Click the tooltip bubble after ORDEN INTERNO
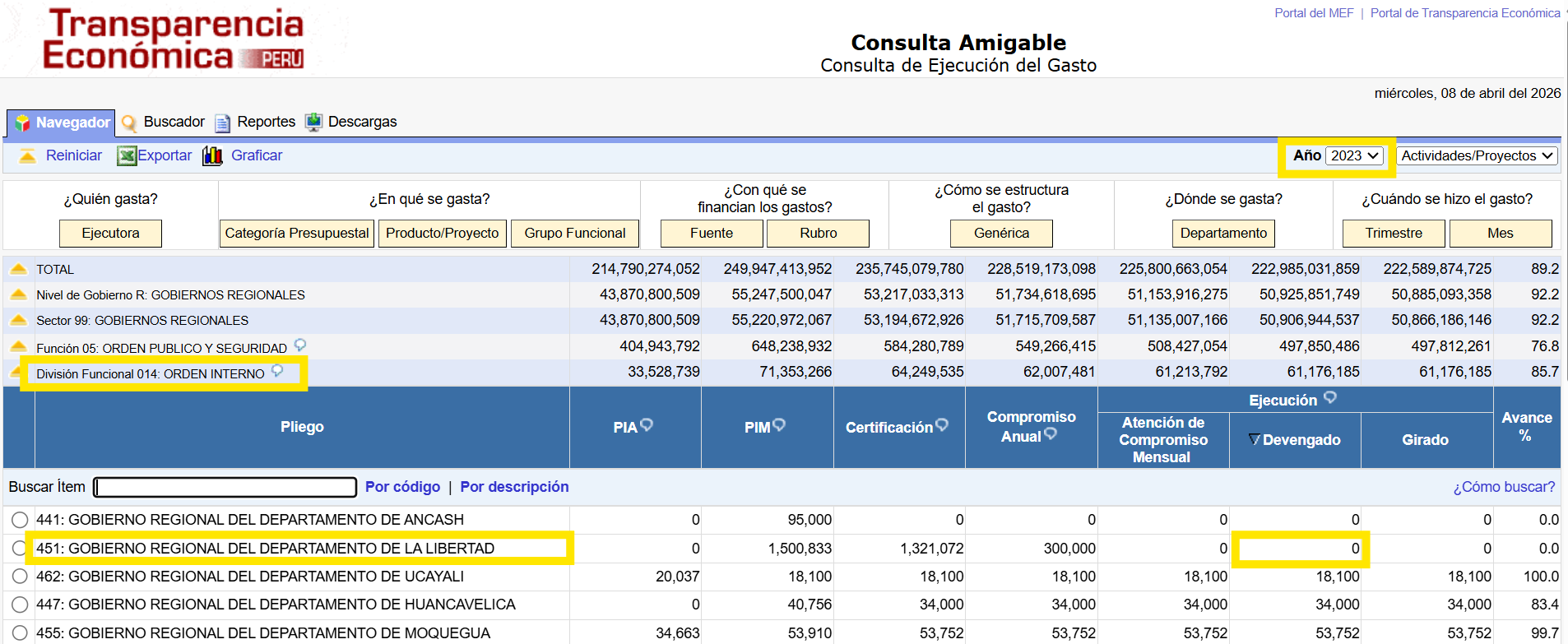This screenshot has width=1568, height=644. pos(277,370)
